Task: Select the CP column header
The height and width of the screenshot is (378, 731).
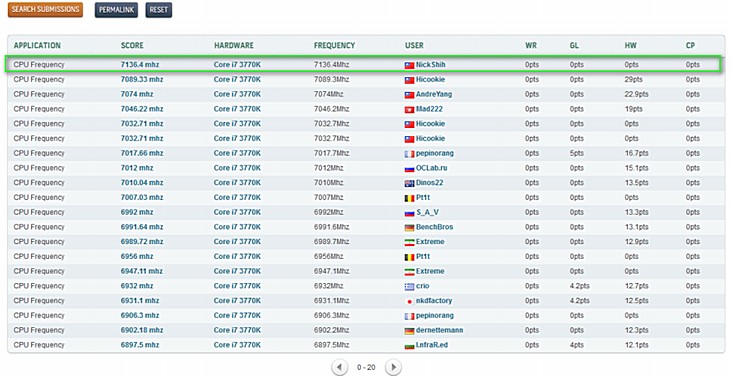Action: (x=690, y=46)
